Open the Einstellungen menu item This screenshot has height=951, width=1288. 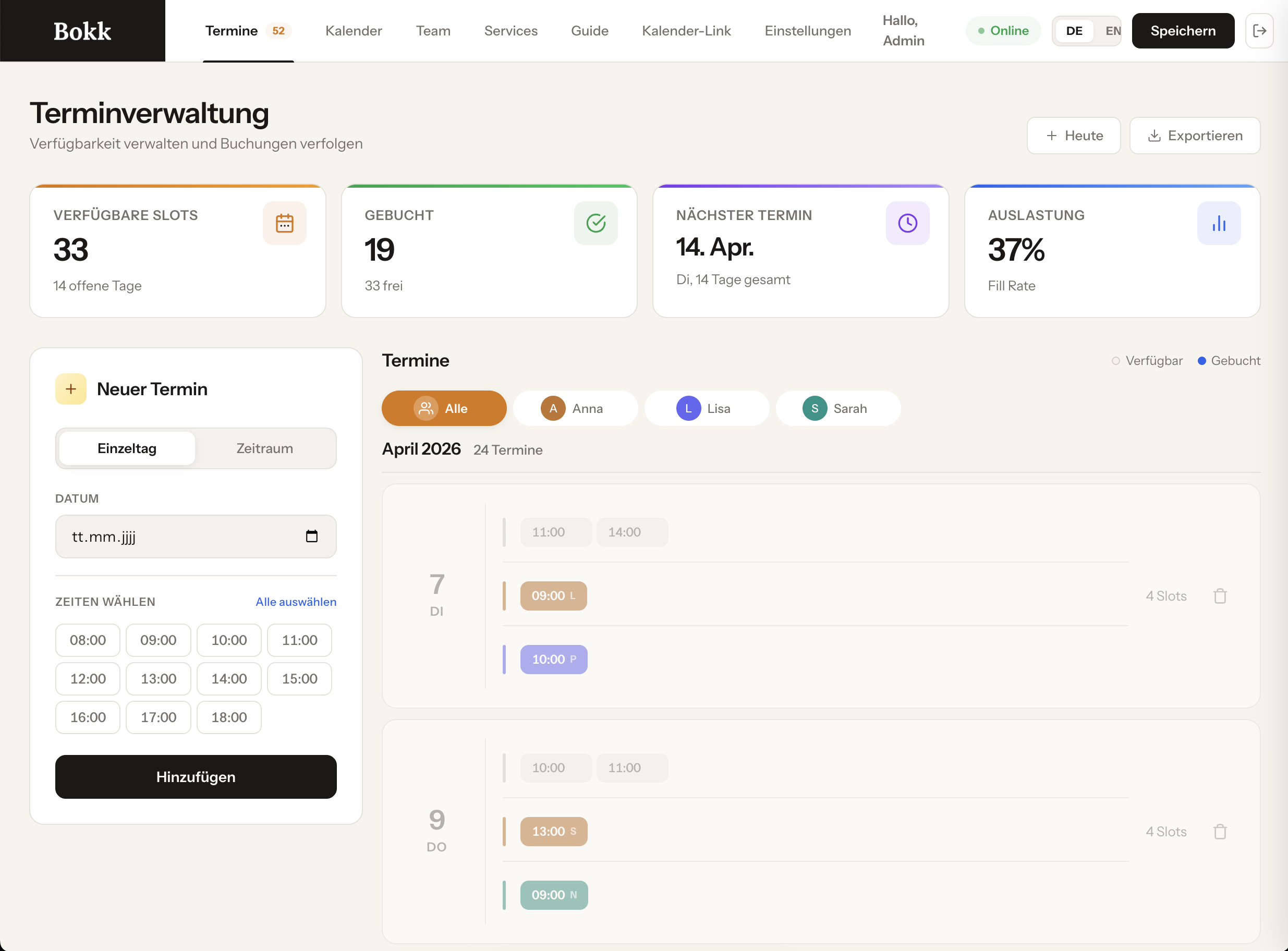pyautogui.click(x=807, y=31)
